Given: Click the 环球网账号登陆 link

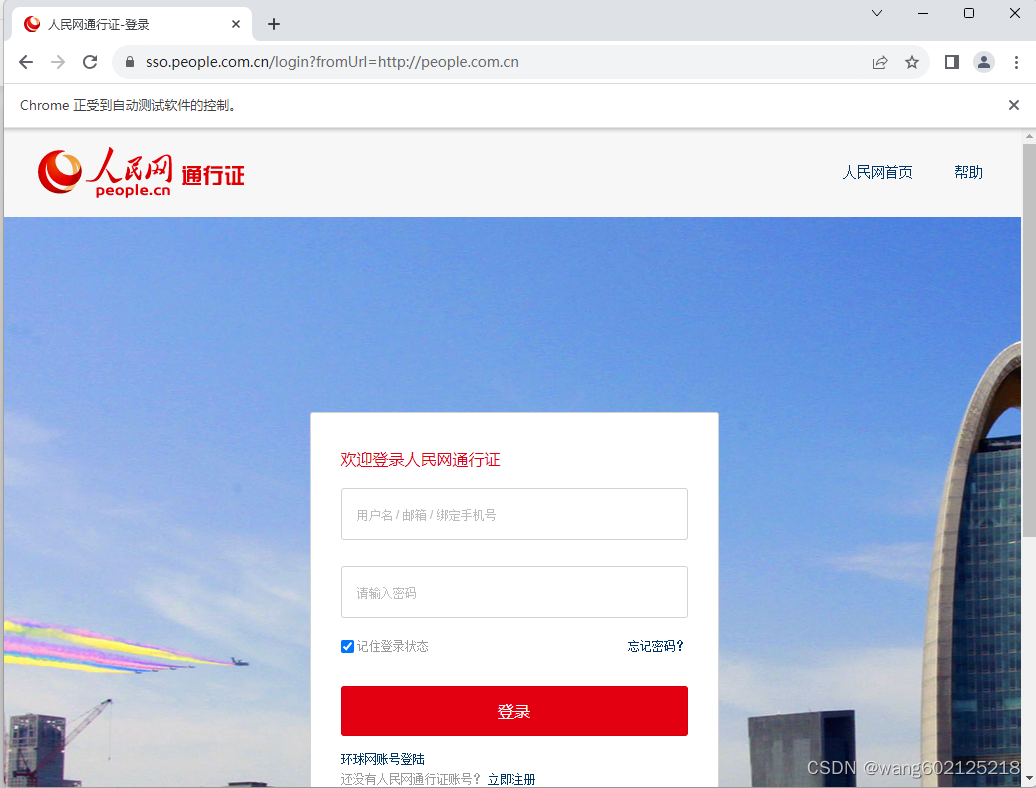Looking at the screenshot, I should coord(383,759).
